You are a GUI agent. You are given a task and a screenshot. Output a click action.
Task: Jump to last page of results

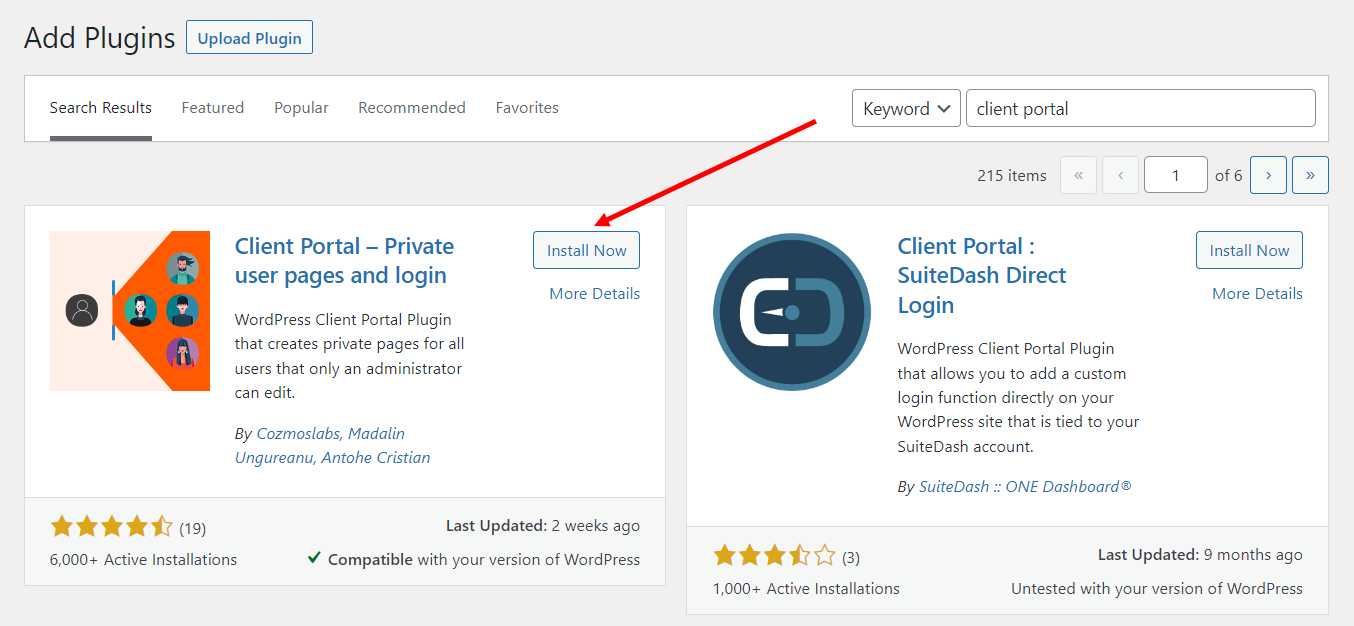[1310, 175]
